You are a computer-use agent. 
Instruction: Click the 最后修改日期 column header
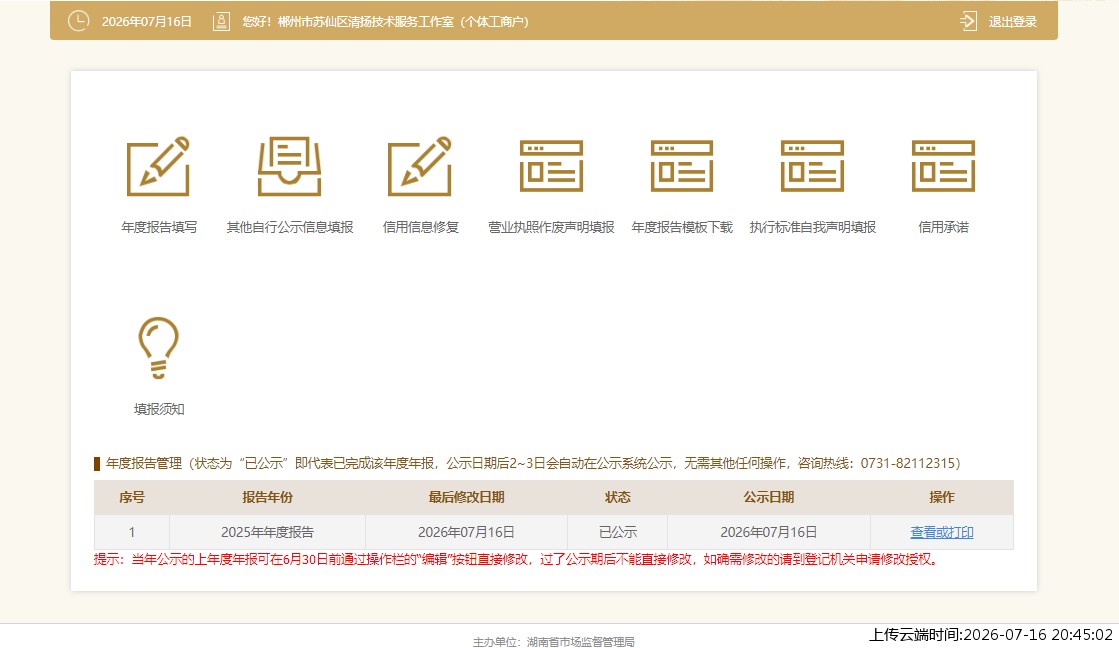click(x=466, y=497)
